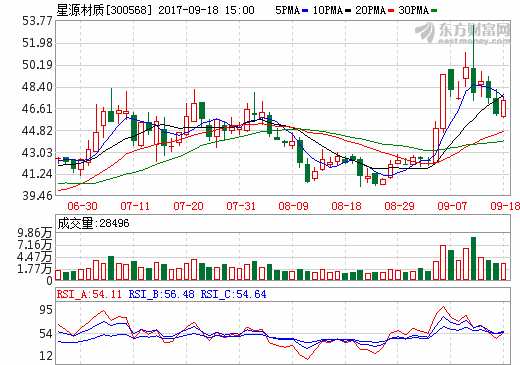
Task: Click the 39.46 price axis label
Action: click(x=37, y=196)
